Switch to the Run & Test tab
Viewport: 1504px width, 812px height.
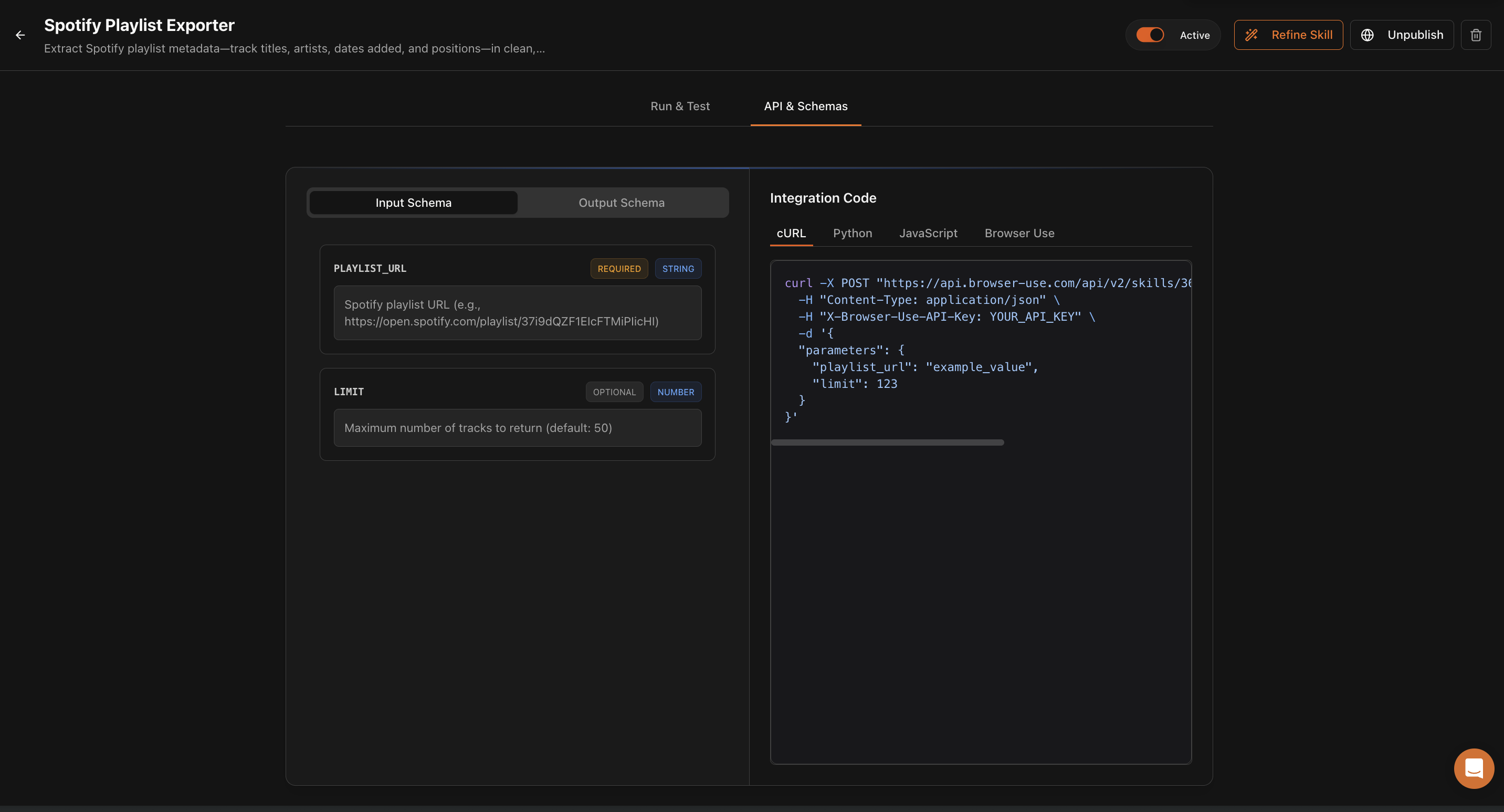click(680, 106)
